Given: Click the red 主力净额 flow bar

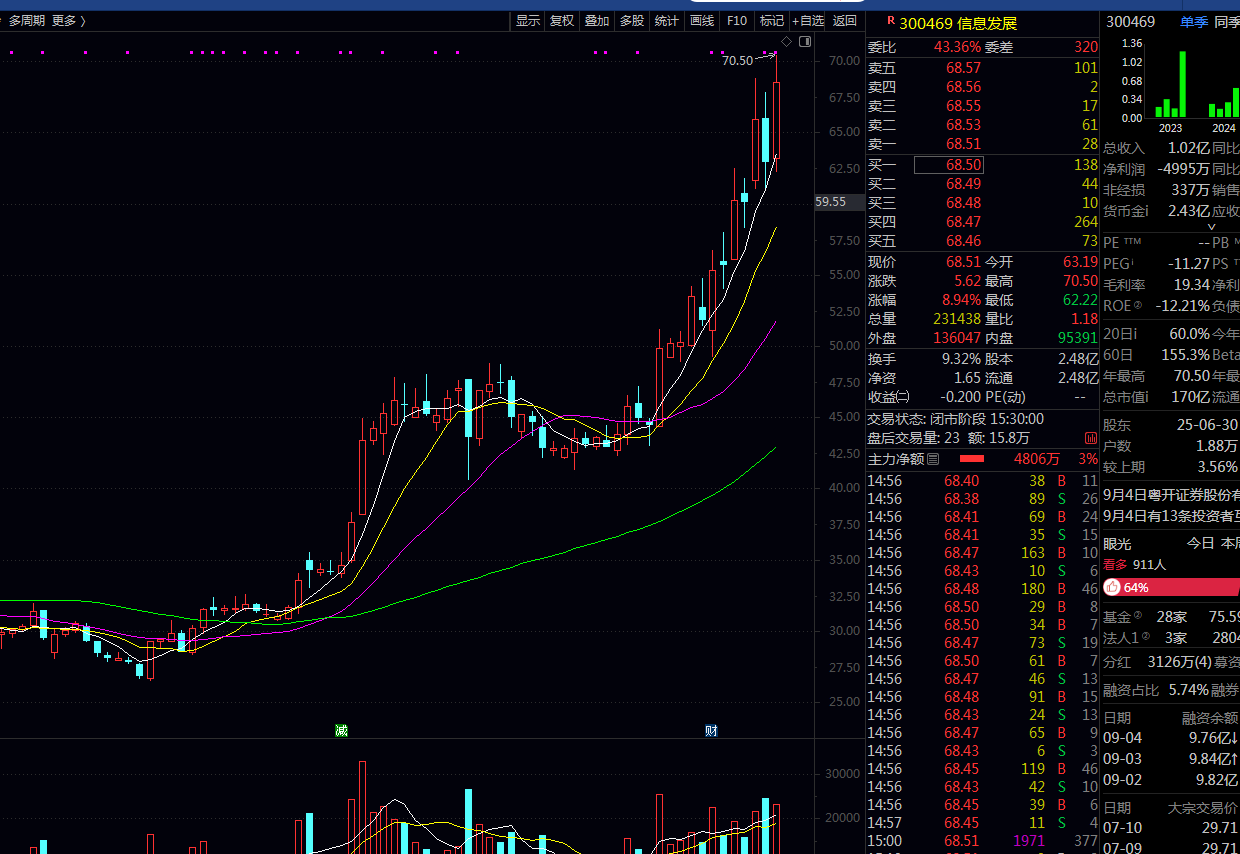Looking at the screenshot, I should [x=972, y=459].
